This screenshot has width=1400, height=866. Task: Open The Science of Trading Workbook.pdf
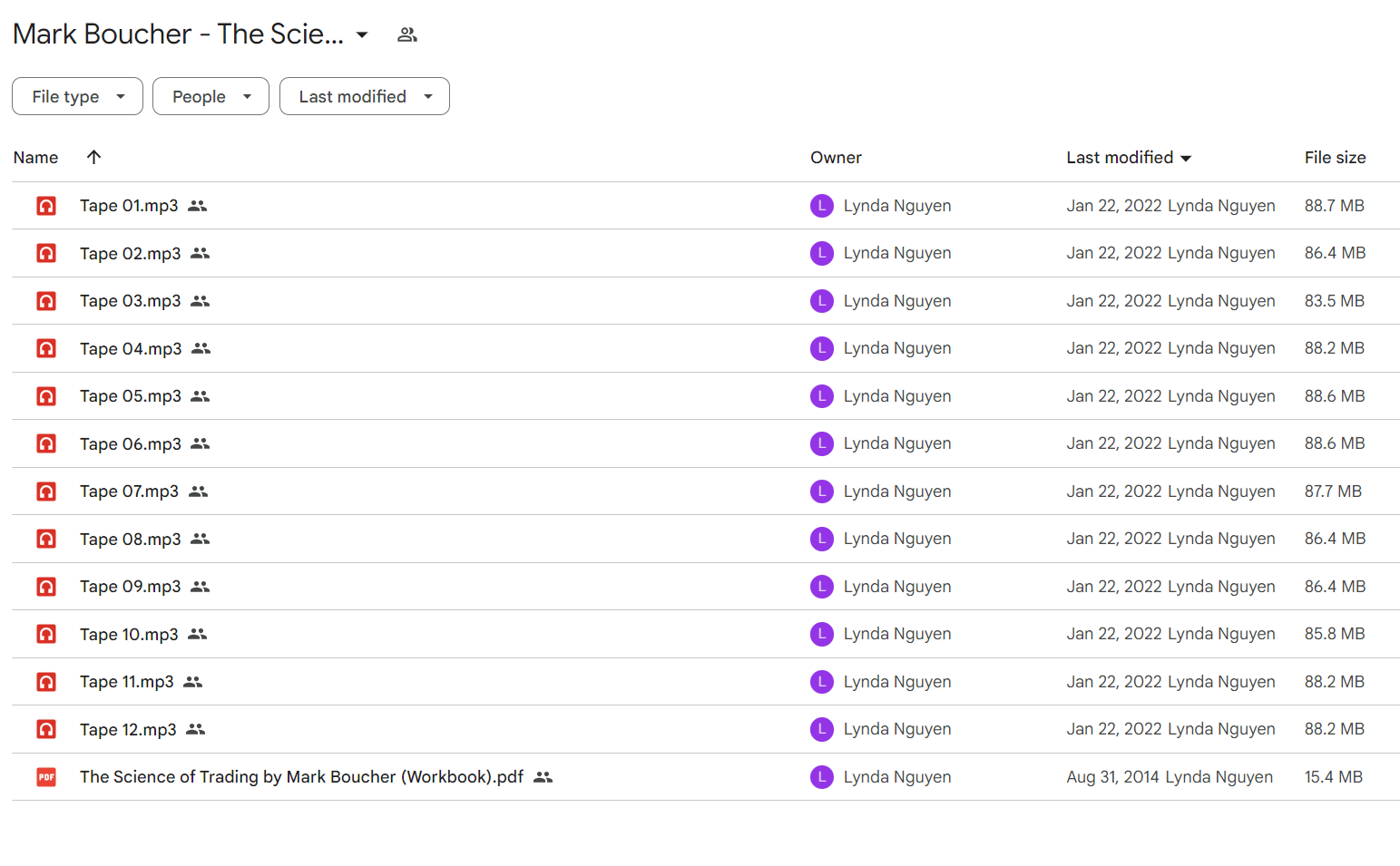pyautogui.click(x=301, y=777)
